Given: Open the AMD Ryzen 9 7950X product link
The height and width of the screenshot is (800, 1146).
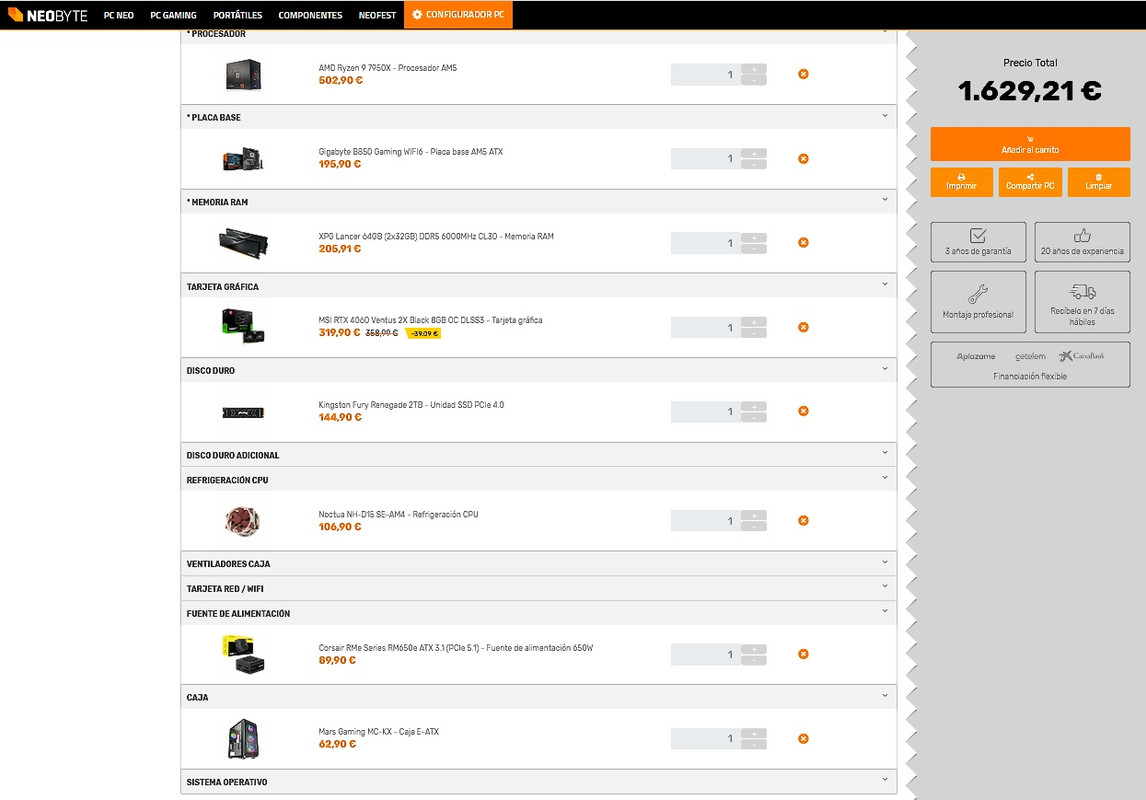Looking at the screenshot, I should point(387,68).
